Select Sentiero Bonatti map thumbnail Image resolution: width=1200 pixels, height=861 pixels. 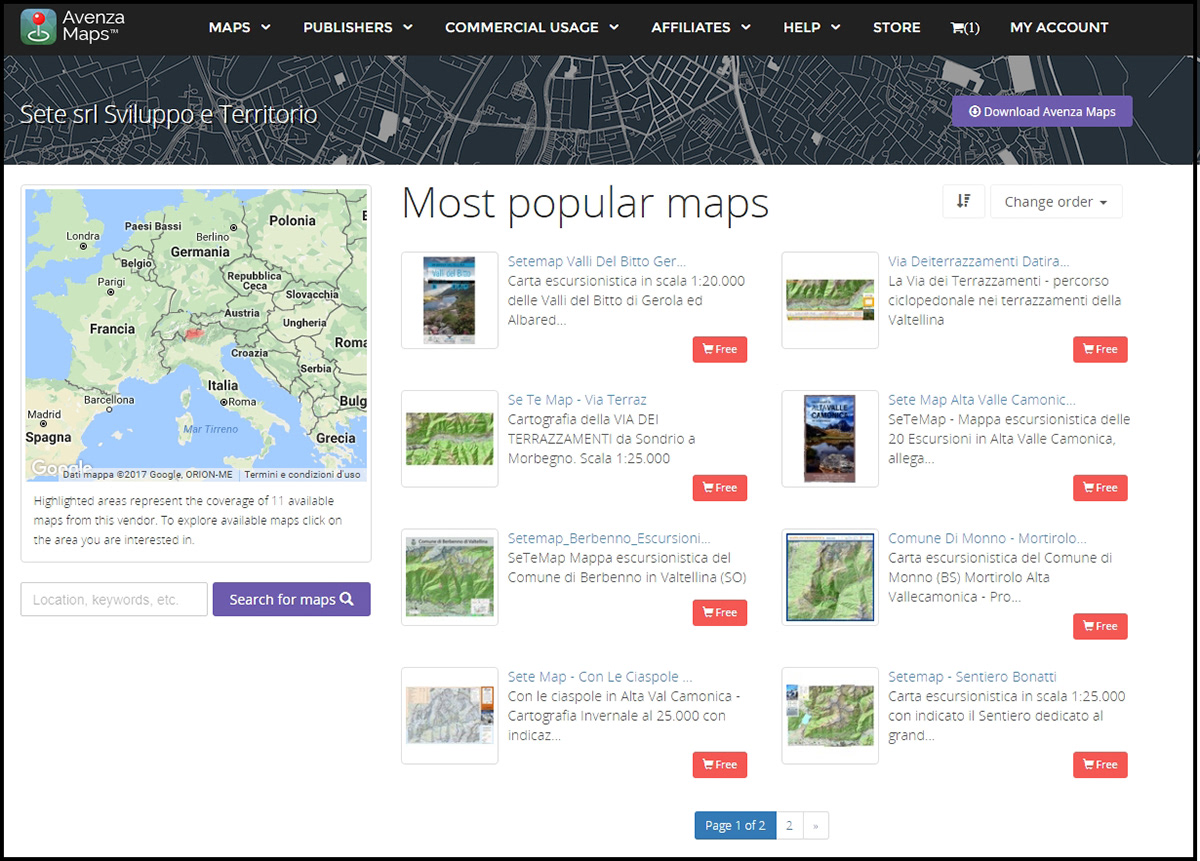[829, 715]
